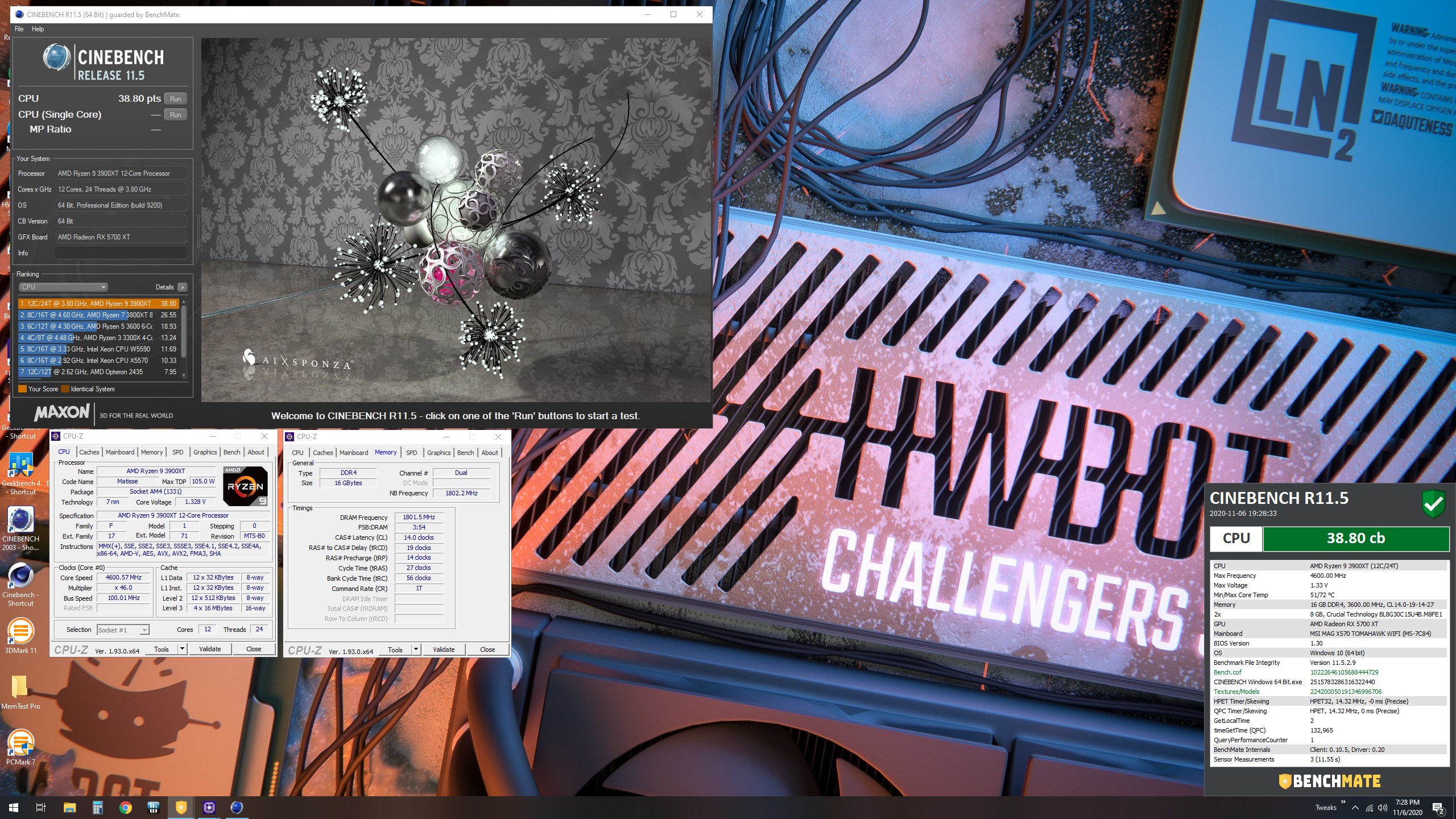This screenshot has width=1456, height=819.
Task: Click the Info input field in Your System
Action: 121,253
